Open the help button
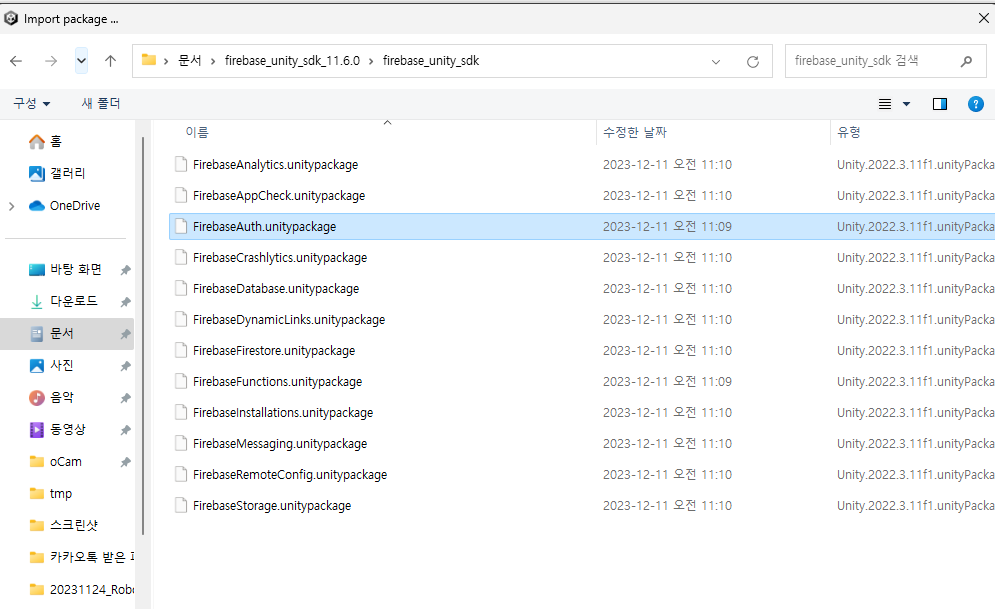The height and width of the screenshot is (609, 995). (x=975, y=104)
